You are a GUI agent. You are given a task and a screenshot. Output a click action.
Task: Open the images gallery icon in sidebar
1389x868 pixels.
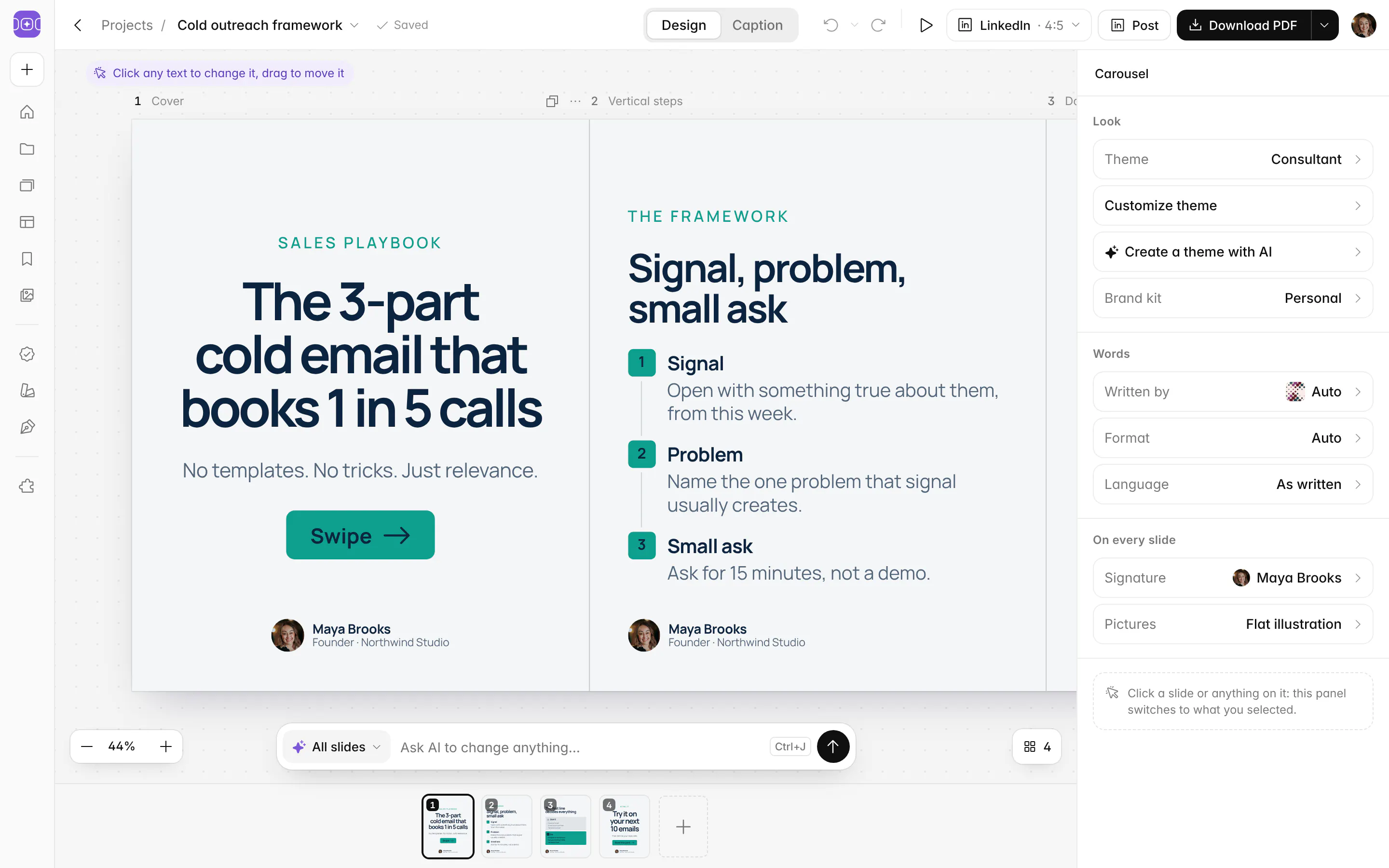point(27,295)
